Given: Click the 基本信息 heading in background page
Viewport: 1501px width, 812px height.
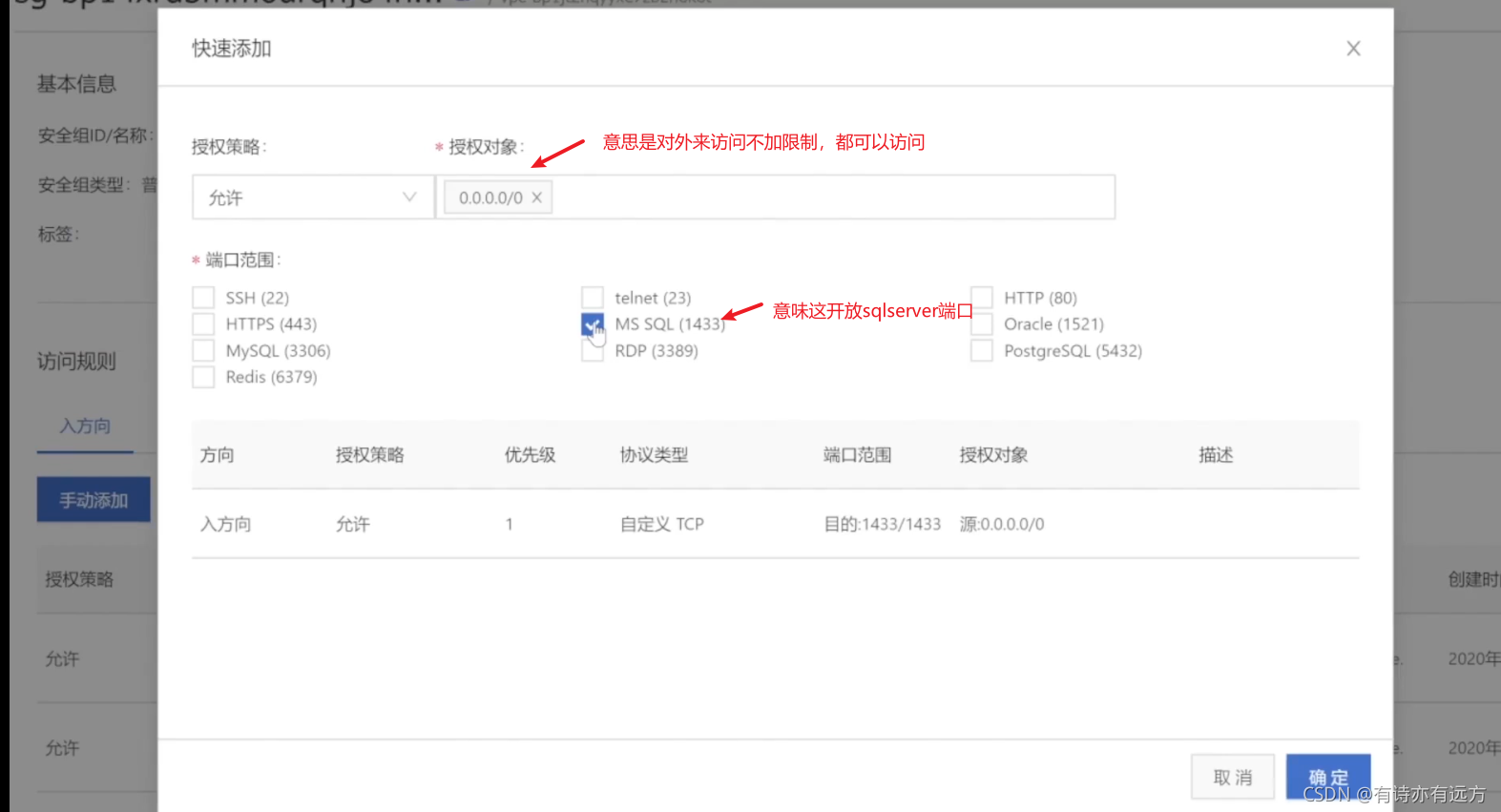Looking at the screenshot, I should coord(76,84).
